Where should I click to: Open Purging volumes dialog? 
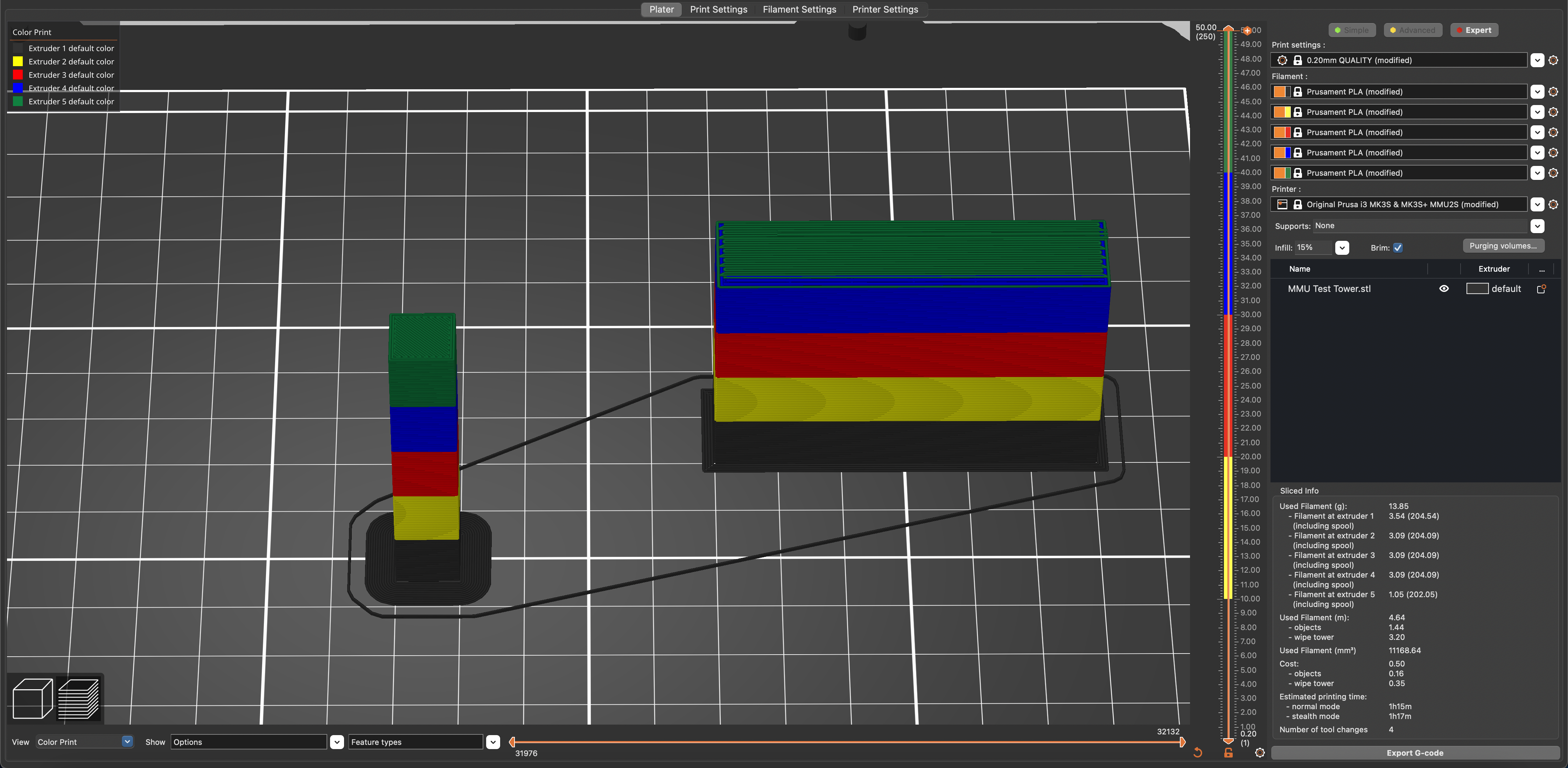[x=1503, y=246]
